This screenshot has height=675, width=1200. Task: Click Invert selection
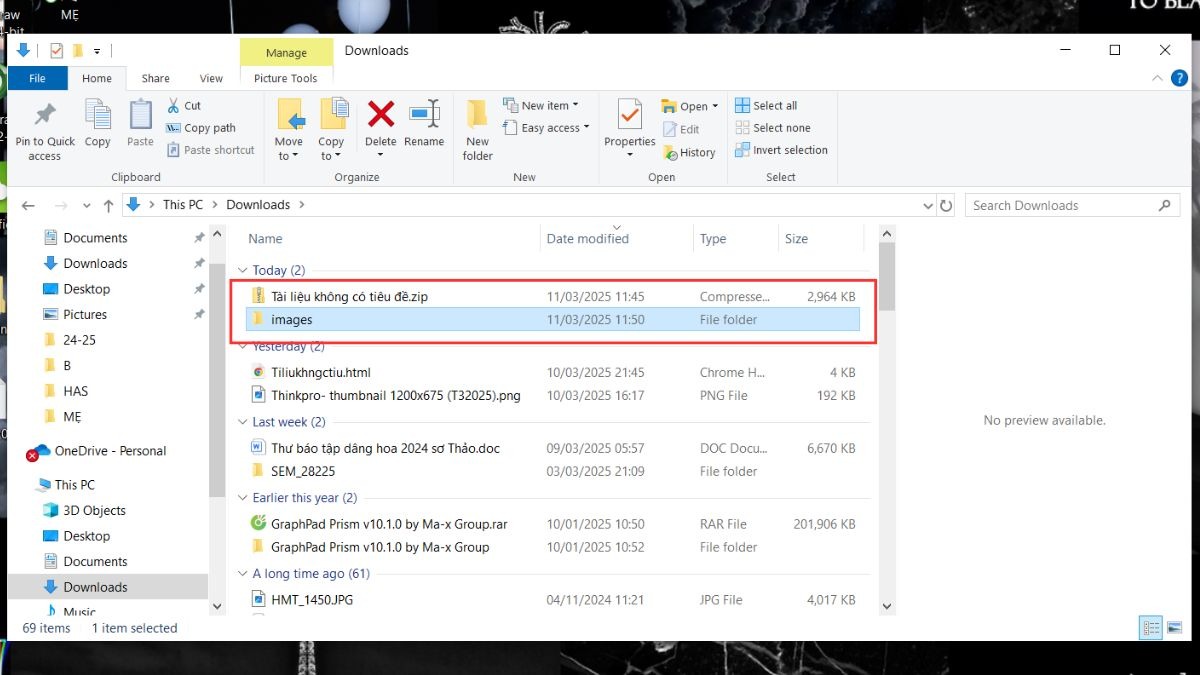781,150
